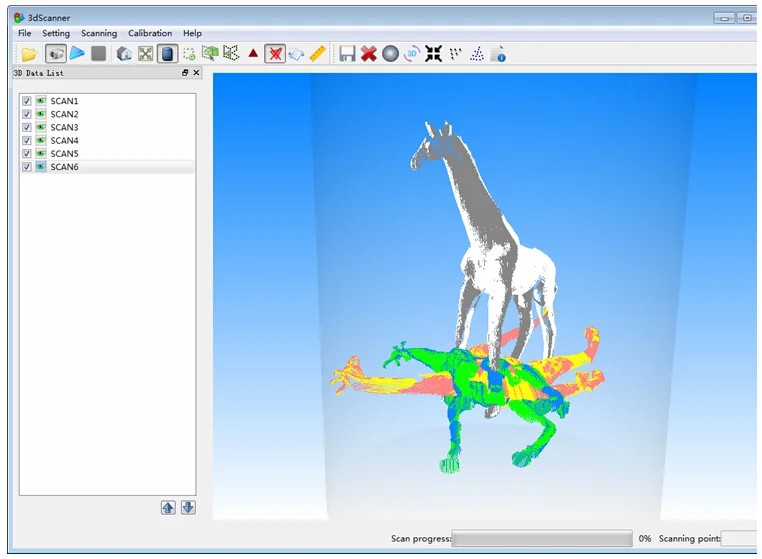Click the gray sphere toolbar icon
762x559 pixels.
(390, 53)
